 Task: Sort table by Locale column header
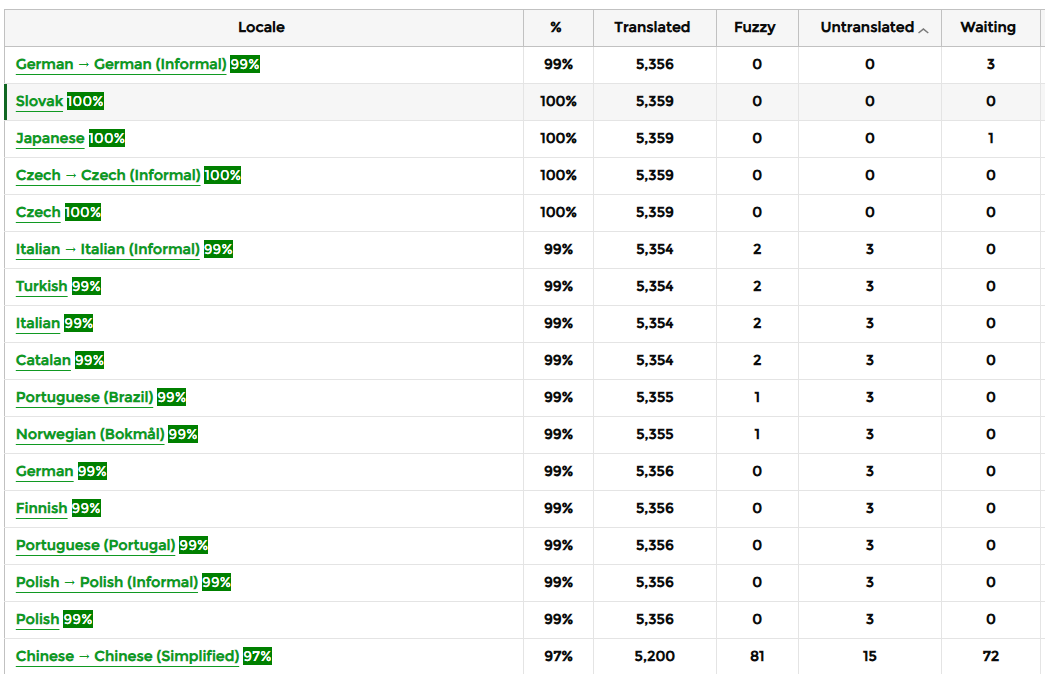[261, 28]
